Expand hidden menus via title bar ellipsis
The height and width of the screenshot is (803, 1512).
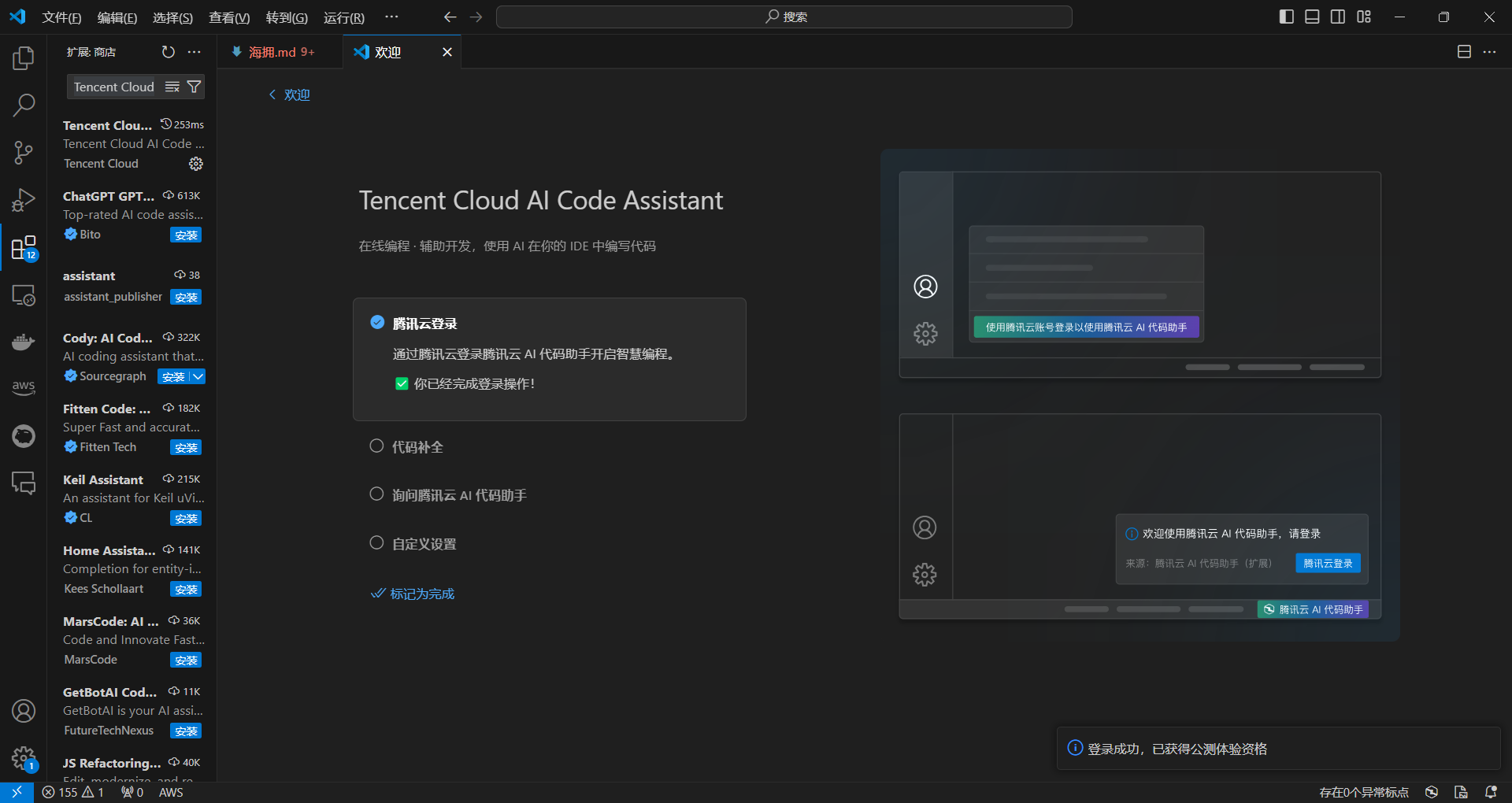(x=391, y=17)
